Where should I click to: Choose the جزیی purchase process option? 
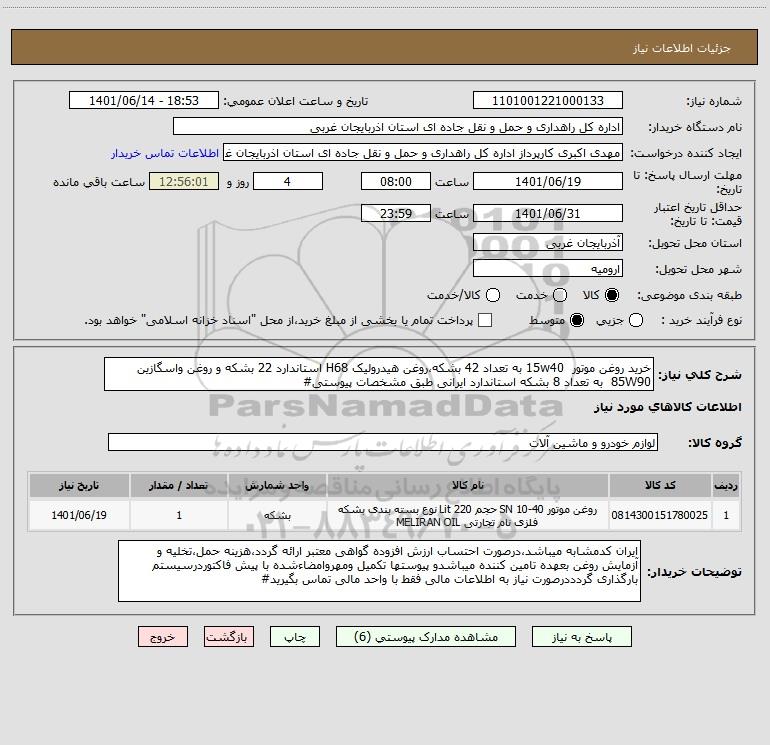point(636,320)
